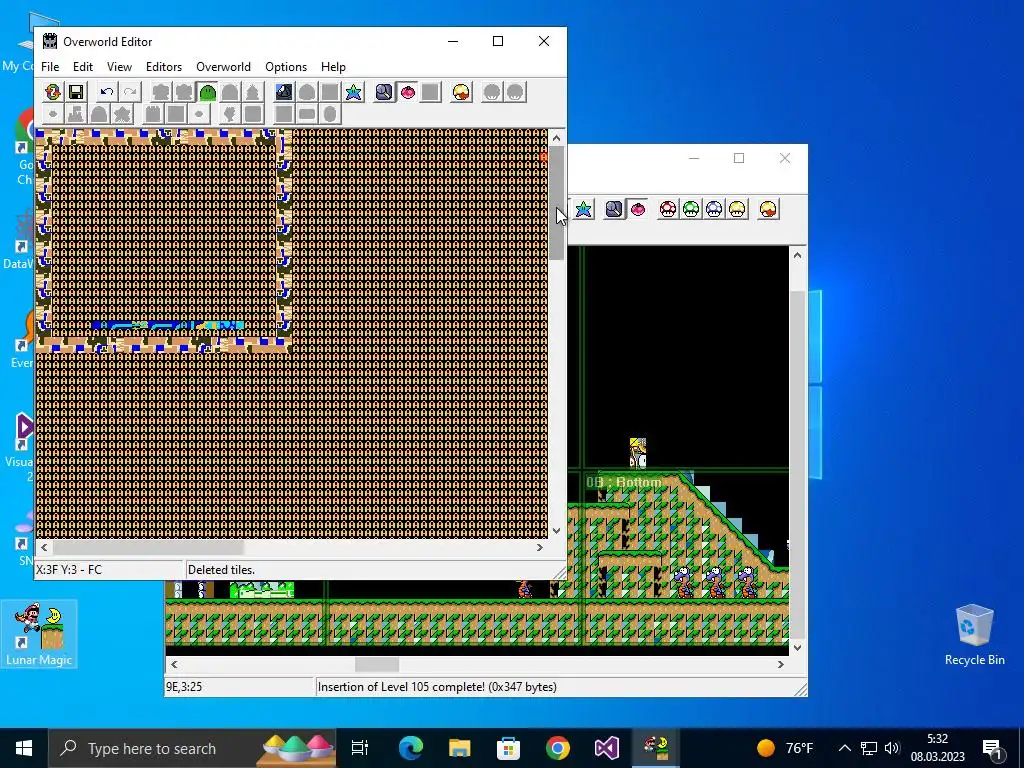Open Visual Studio from the taskbar
The width and height of the screenshot is (1024, 768).
click(x=607, y=748)
